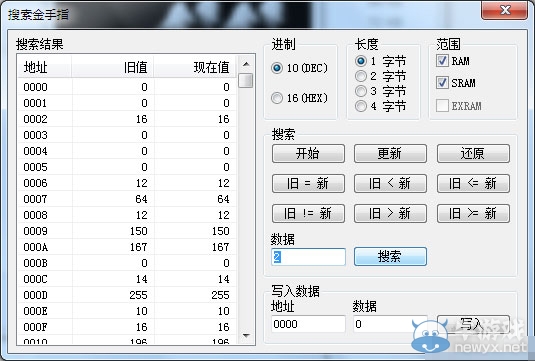This screenshot has width=535, height=361.
Task: Filter with 旧 = 新 button
Action: [308, 183]
